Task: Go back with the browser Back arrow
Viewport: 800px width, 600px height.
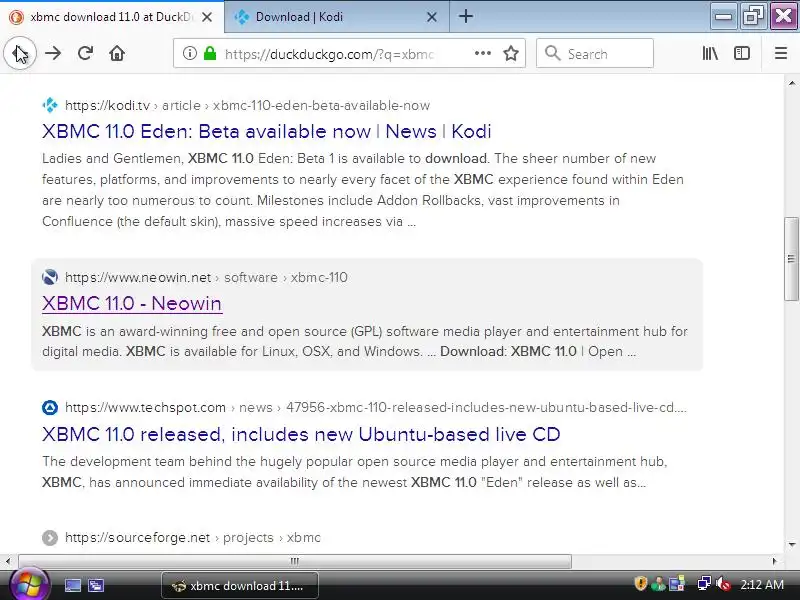Action: 20,53
